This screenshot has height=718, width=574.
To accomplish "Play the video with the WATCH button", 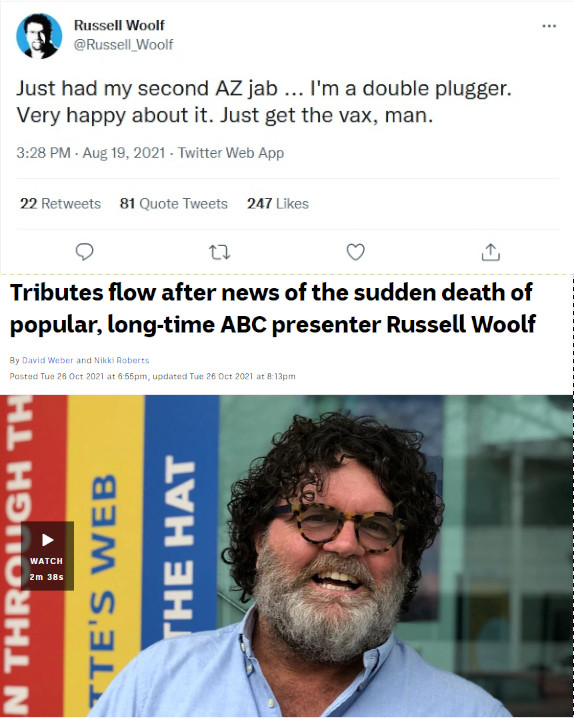I will (x=47, y=555).
